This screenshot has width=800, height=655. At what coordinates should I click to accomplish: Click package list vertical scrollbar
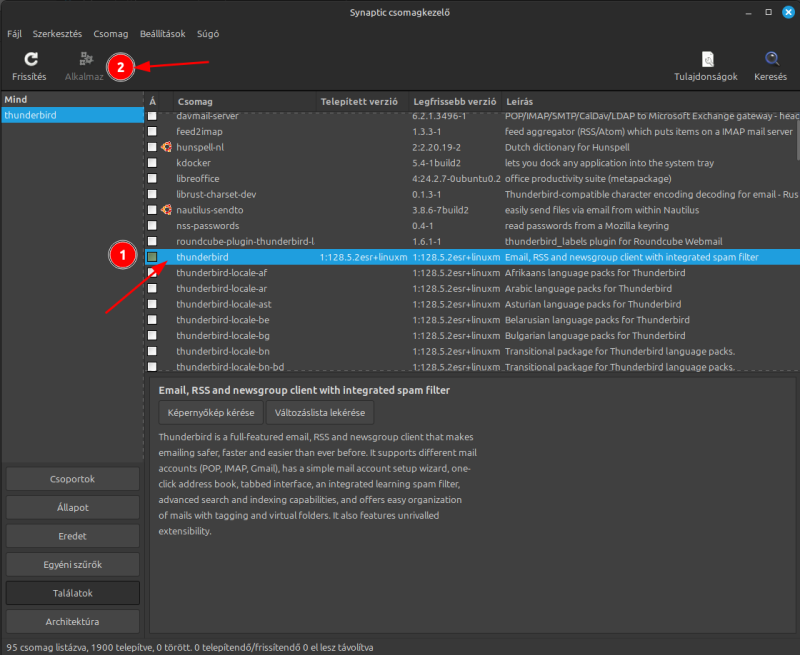coord(797,138)
